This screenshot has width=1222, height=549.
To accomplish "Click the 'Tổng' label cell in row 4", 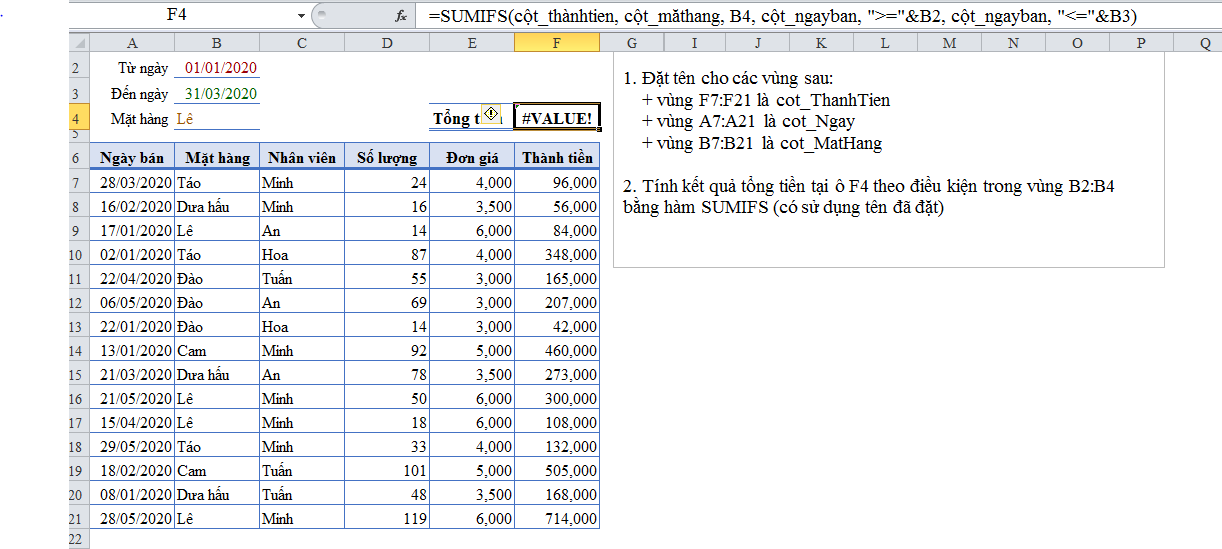I will tap(472, 118).
